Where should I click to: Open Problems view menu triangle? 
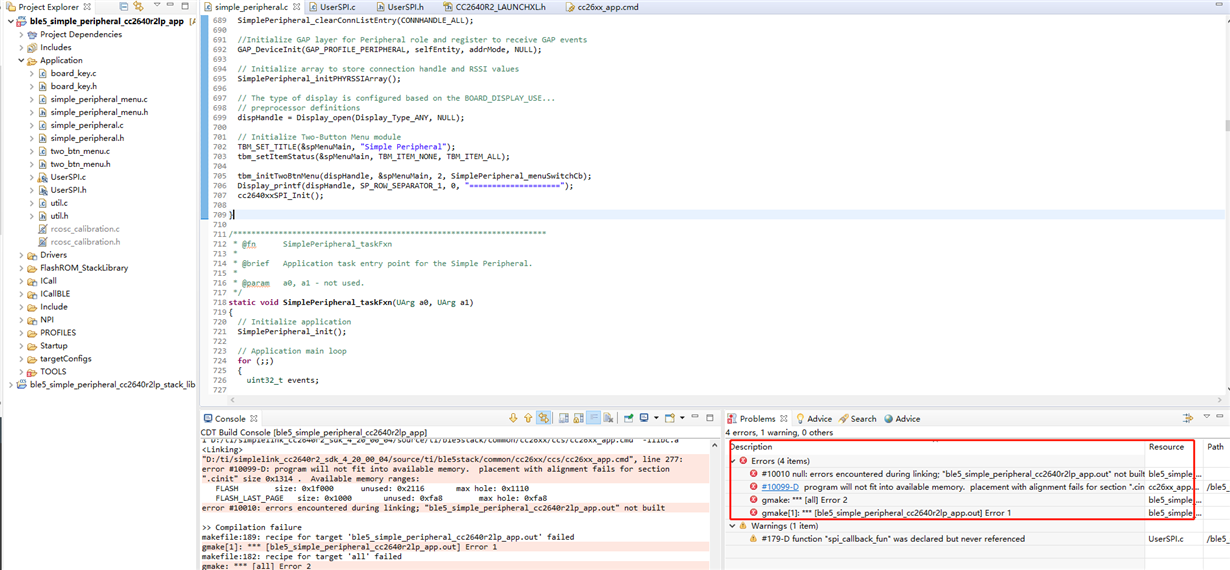tap(1207, 417)
